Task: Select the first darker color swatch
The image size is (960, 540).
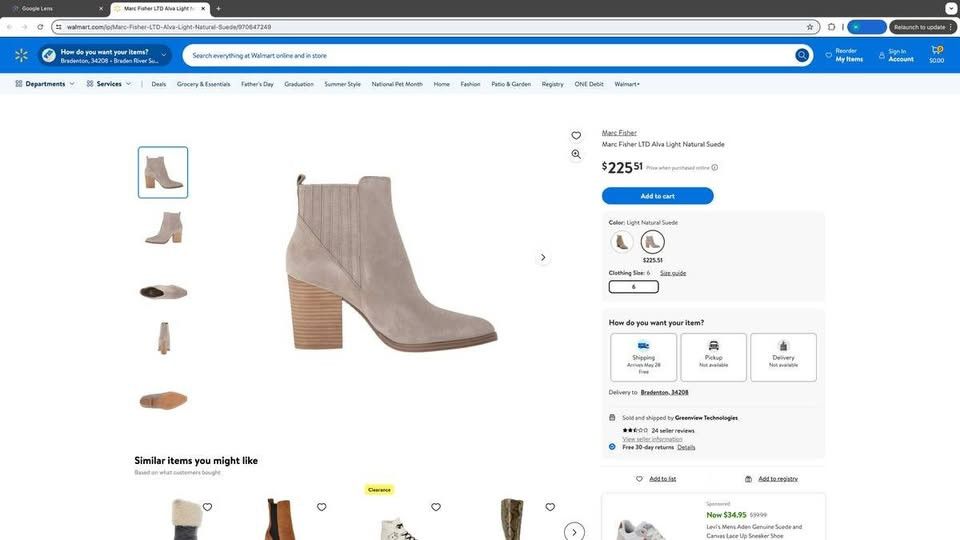Action: click(x=621, y=242)
